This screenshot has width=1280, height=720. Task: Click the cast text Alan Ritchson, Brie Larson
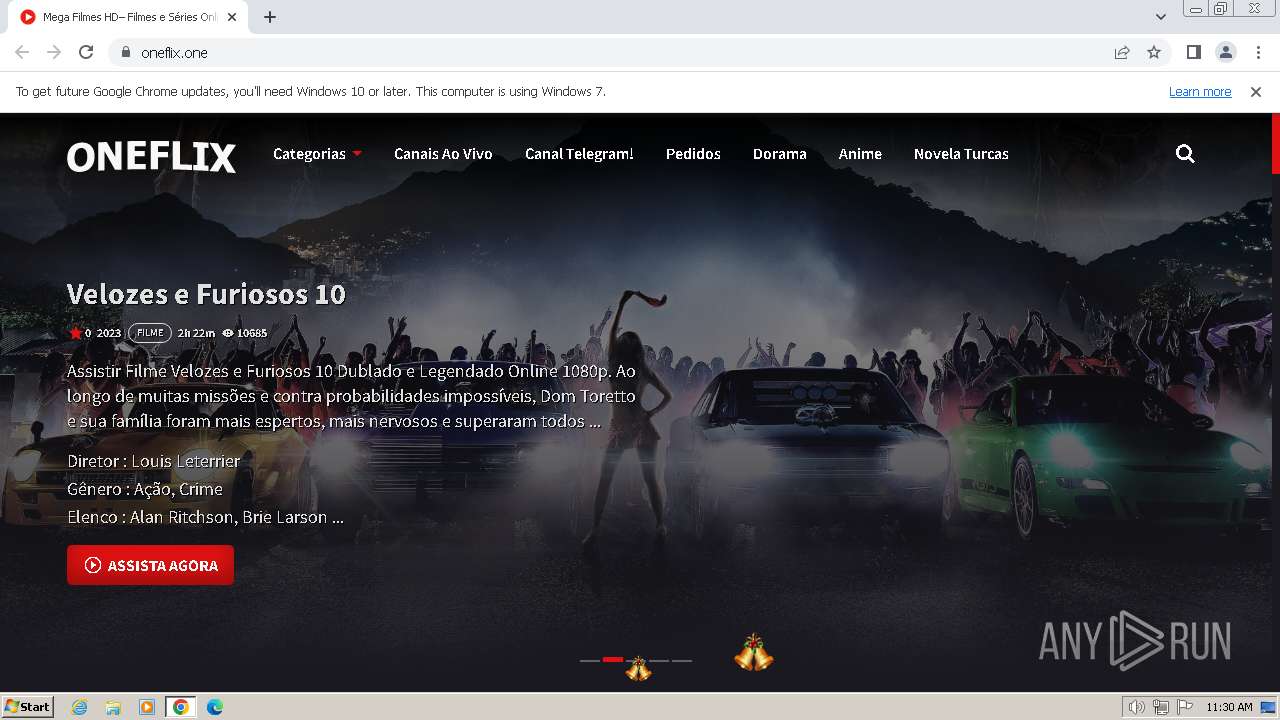coord(229,517)
